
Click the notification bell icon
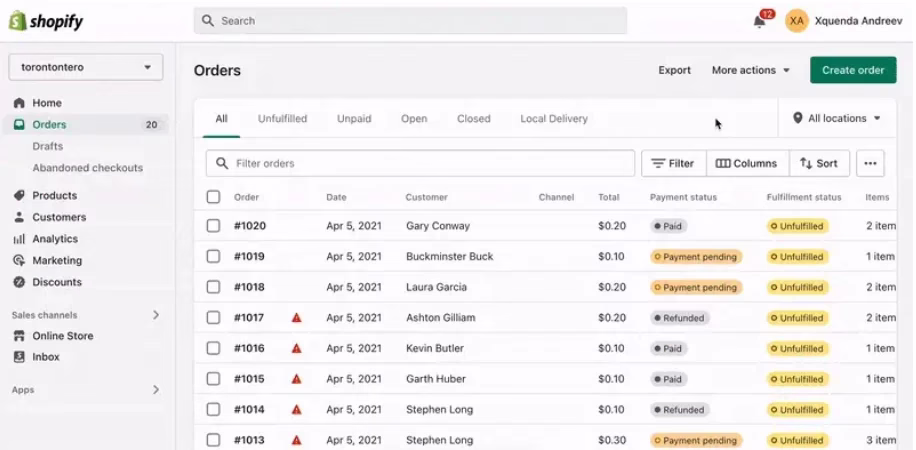(x=759, y=21)
